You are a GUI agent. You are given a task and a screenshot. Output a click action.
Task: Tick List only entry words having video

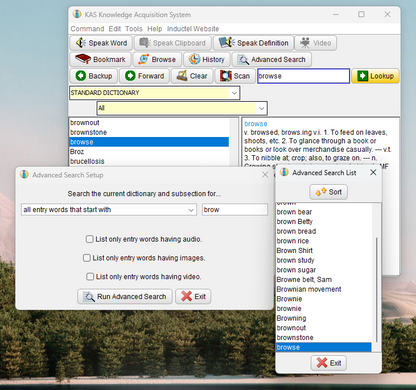90,276
